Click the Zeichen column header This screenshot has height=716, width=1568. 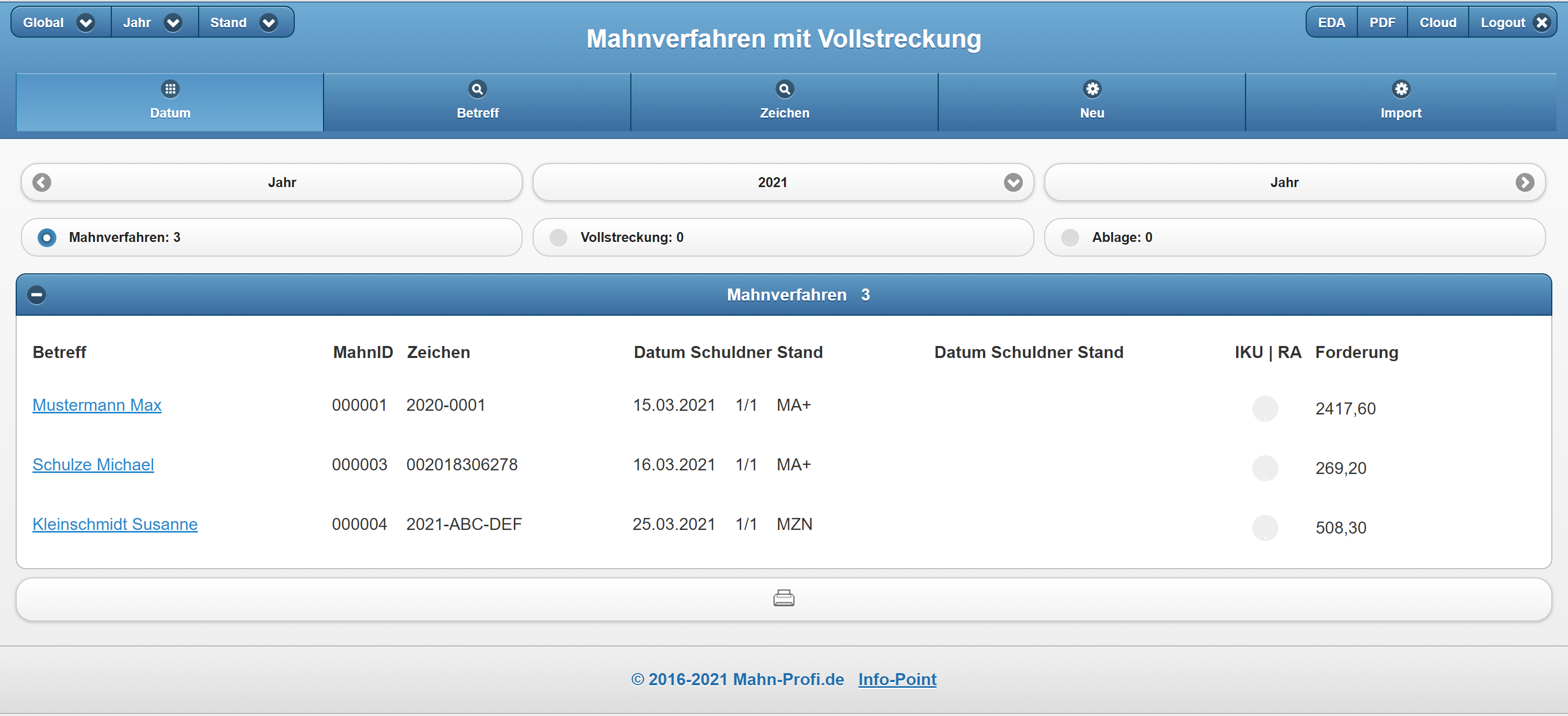439,353
